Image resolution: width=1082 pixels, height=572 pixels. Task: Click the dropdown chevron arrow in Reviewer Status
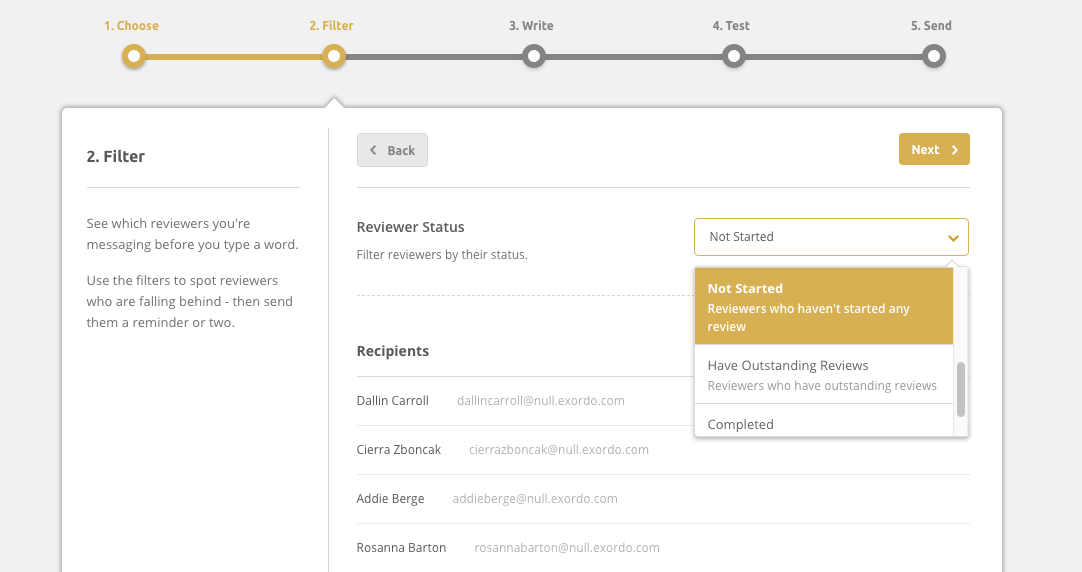[x=953, y=238]
